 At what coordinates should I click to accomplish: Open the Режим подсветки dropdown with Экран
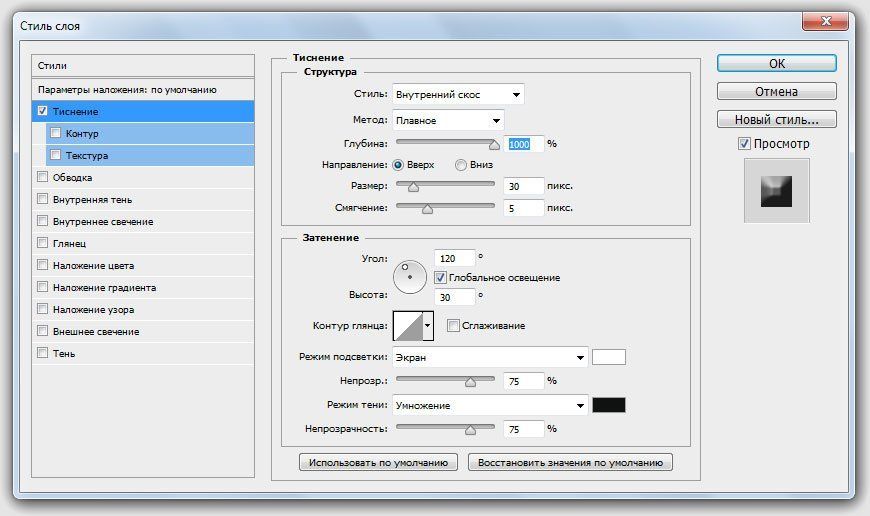(x=489, y=357)
